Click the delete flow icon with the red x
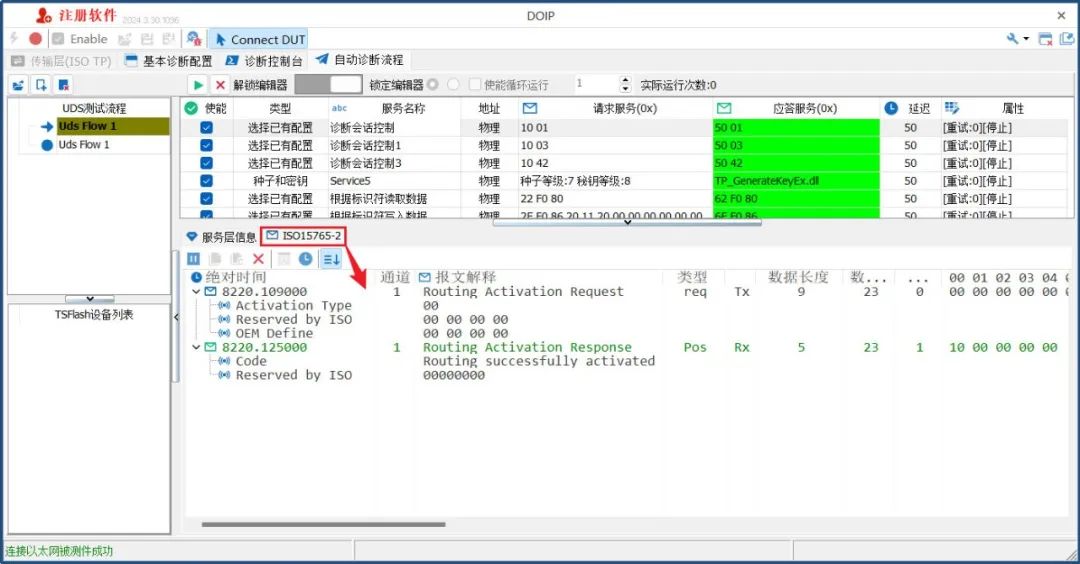 [x=63, y=85]
